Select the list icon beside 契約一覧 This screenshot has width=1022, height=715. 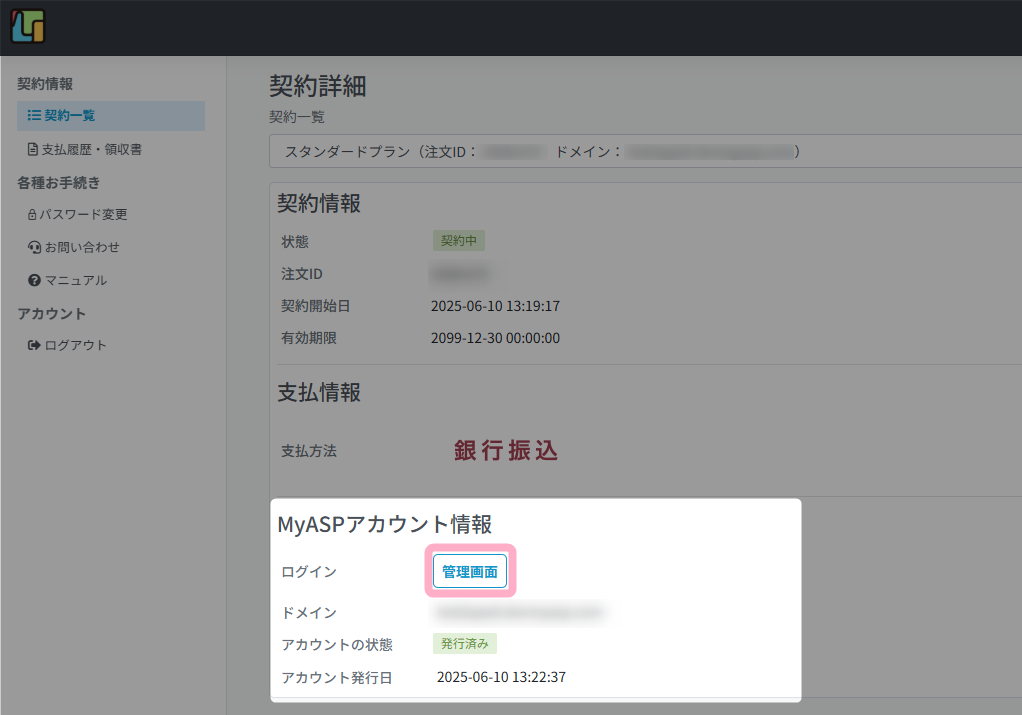point(32,115)
